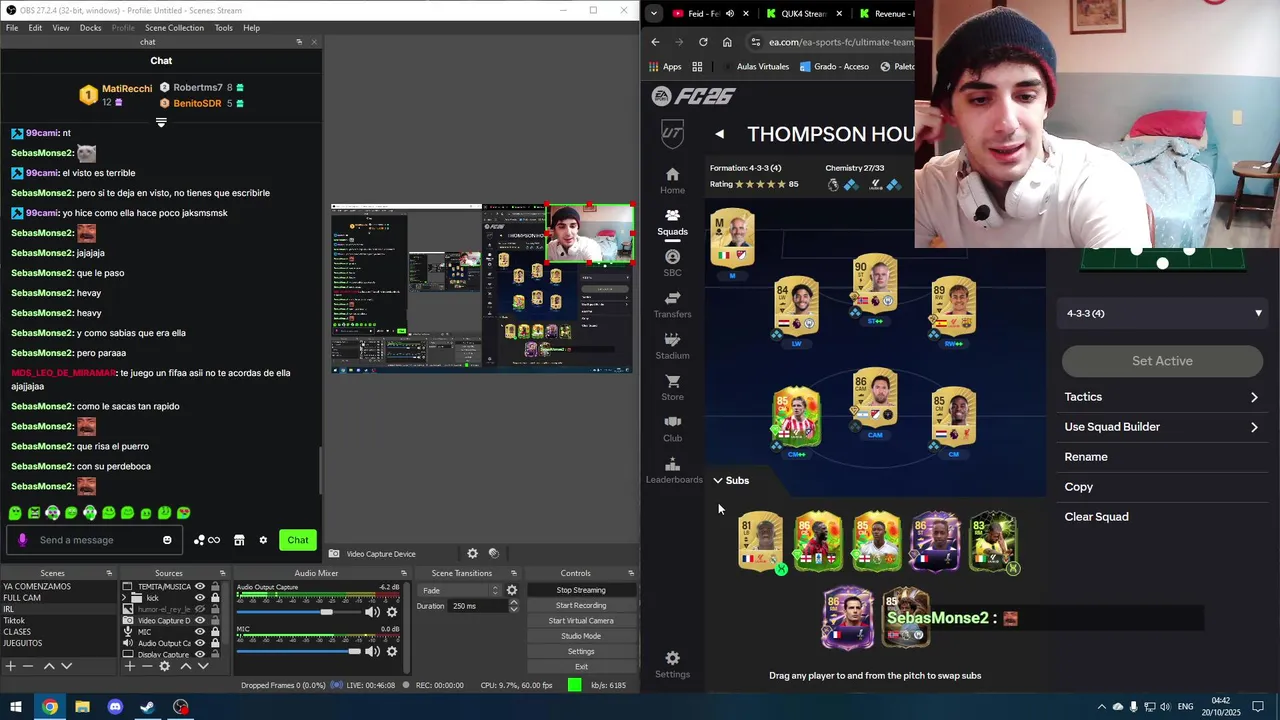Screen dimensions: 1280x720
Task: Click Stop Streaming in OBS Controls
Action: [x=581, y=590]
